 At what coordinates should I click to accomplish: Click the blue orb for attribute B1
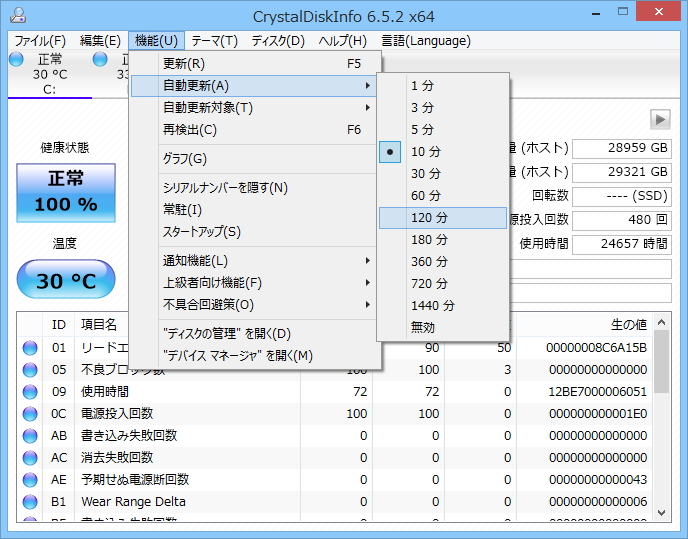tap(30, 501)
